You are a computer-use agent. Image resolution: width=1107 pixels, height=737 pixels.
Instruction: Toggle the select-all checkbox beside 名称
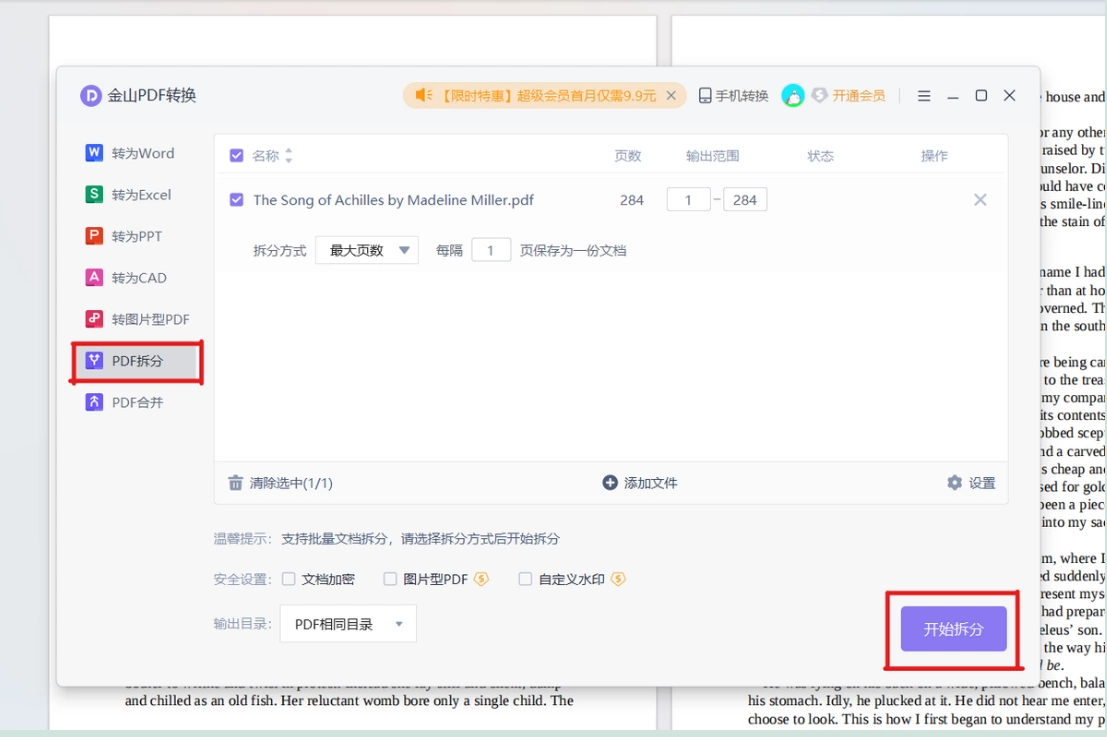tap(237, 155)
